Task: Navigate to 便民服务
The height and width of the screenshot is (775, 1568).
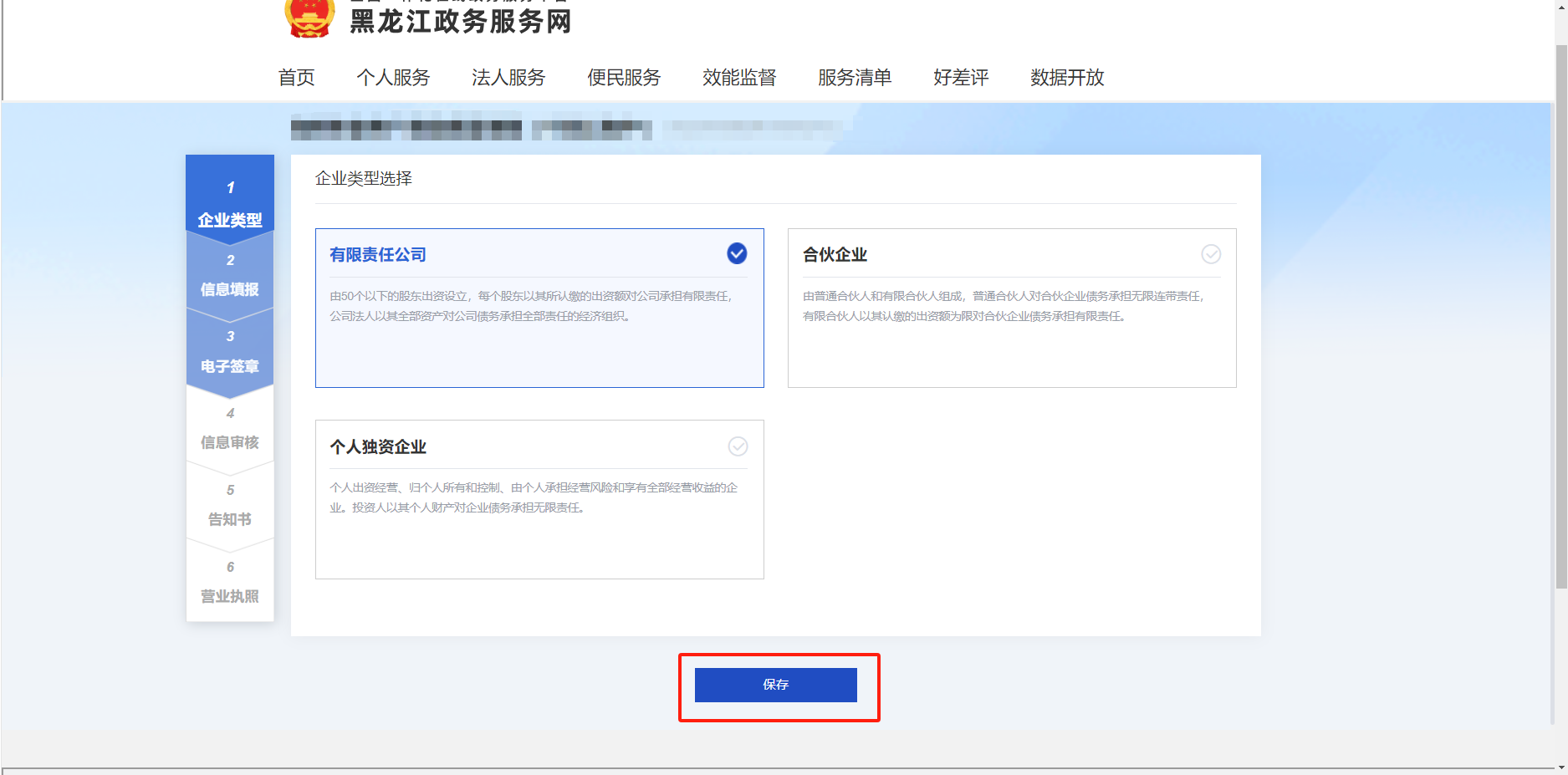Action: click(624, 78)
